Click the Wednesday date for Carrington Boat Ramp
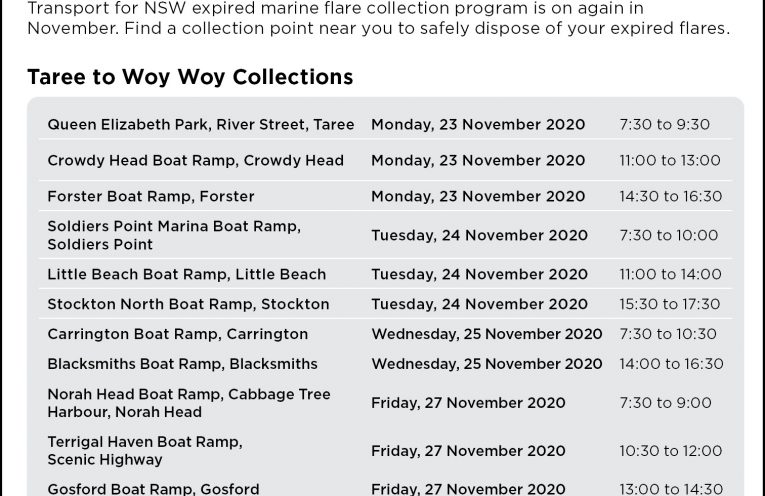The image size is (765, 496). pos(486,334)
